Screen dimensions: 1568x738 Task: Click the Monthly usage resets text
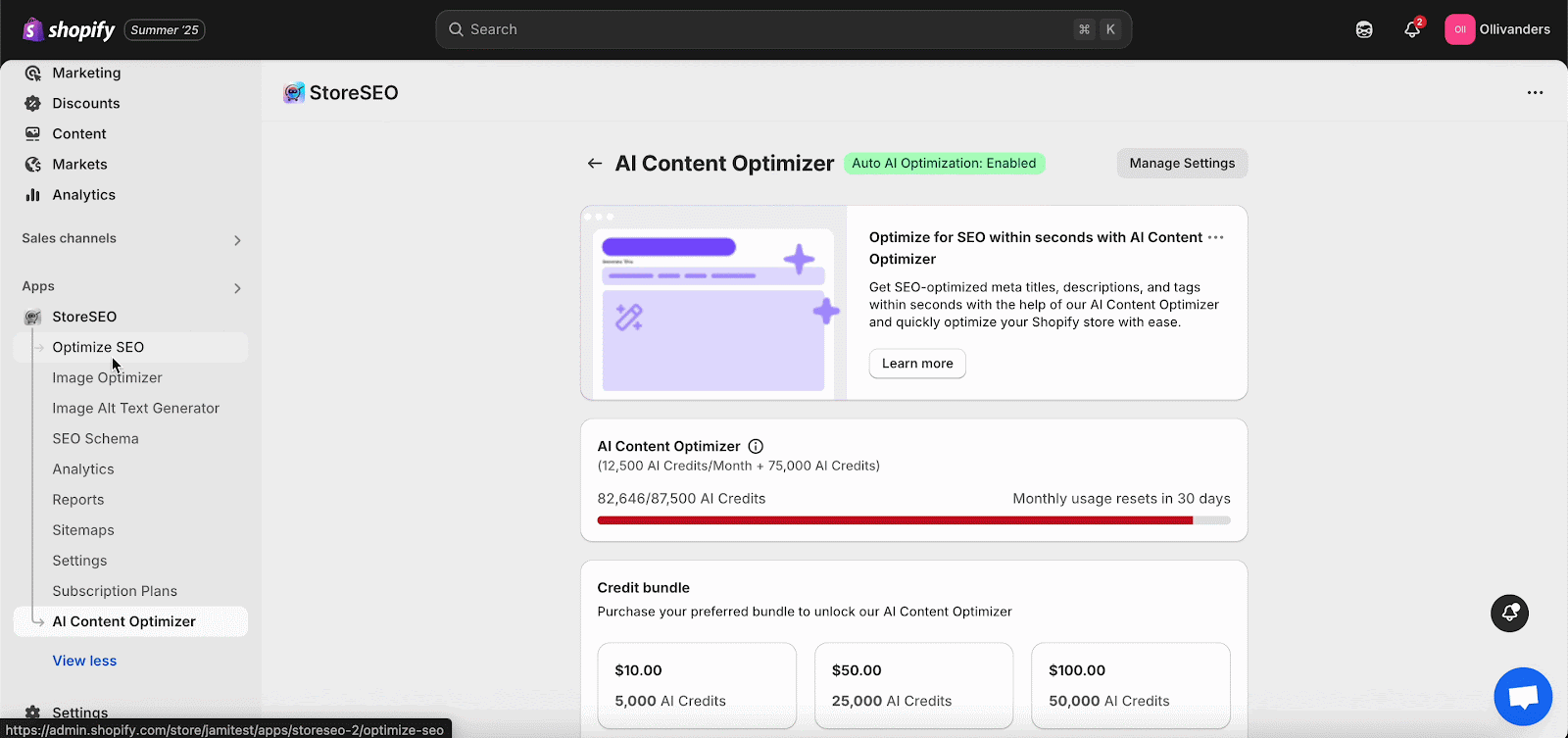pos(1121,498)
